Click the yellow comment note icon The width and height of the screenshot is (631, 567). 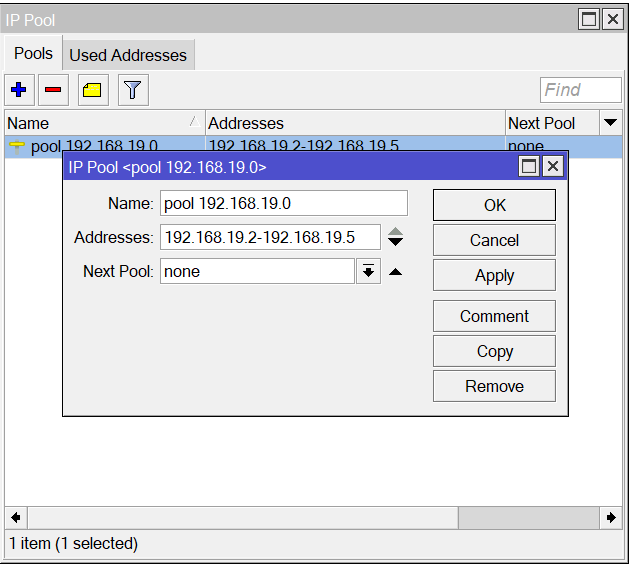(x=92, y=90)
